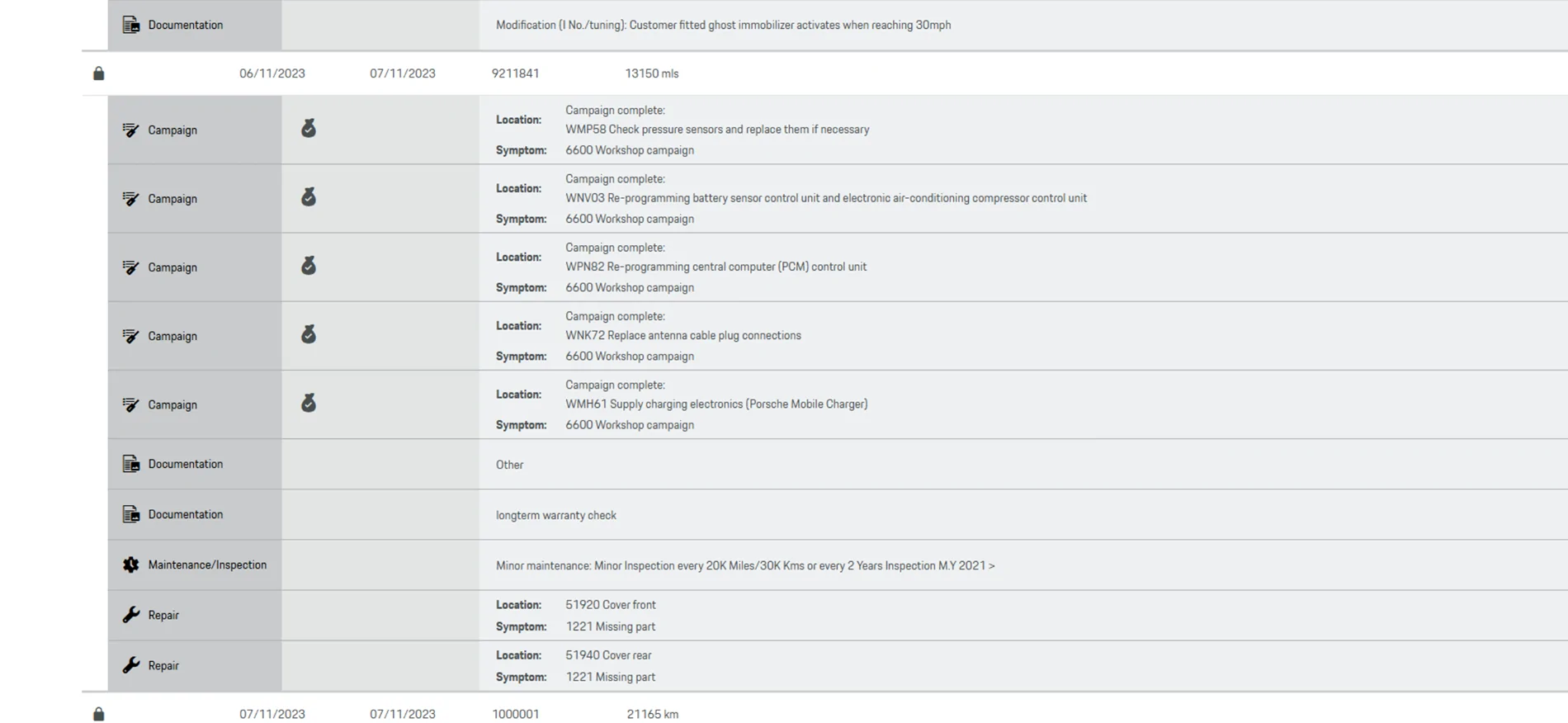Viewport: 1568px width, 723px height.
Task: Click the document icon on the 'Other' documentation row
Action: [x=131, y=464]
